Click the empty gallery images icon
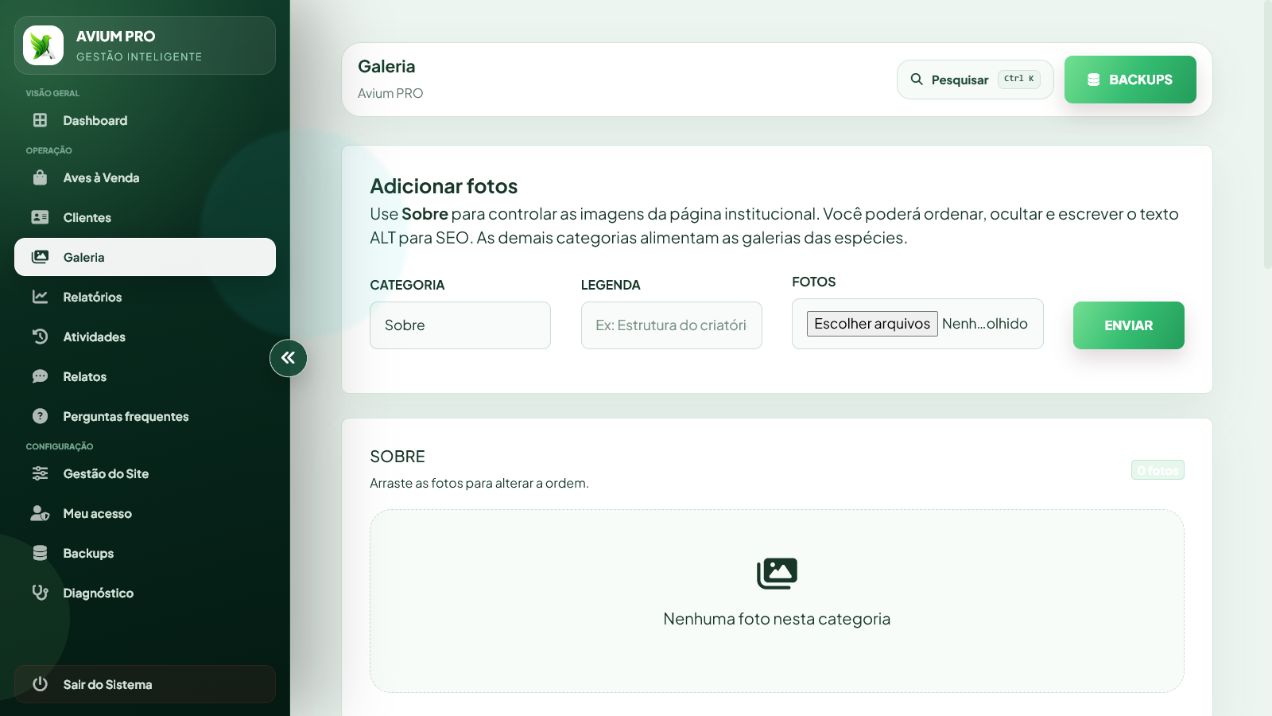 pyautogui.click(x=777, y=573)
